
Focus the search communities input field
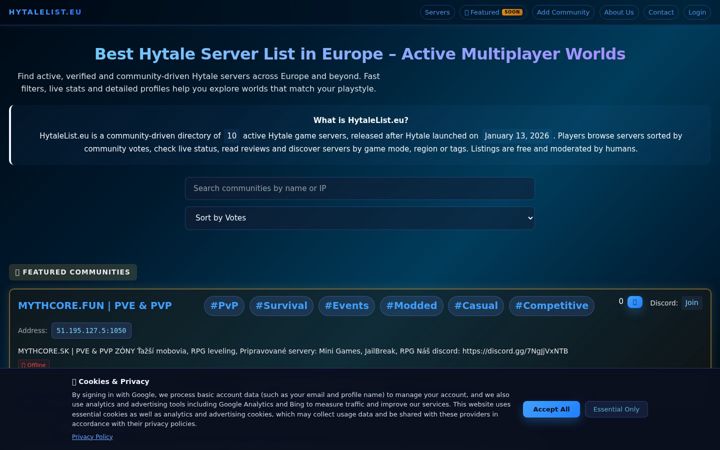(360, 188)
